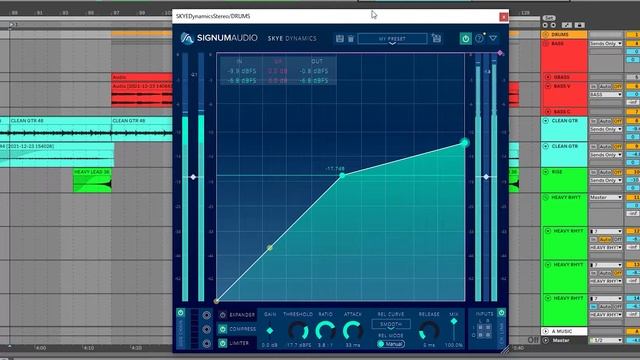Click the Threshold knob
The image size is (640, 360).
(298, 331)
